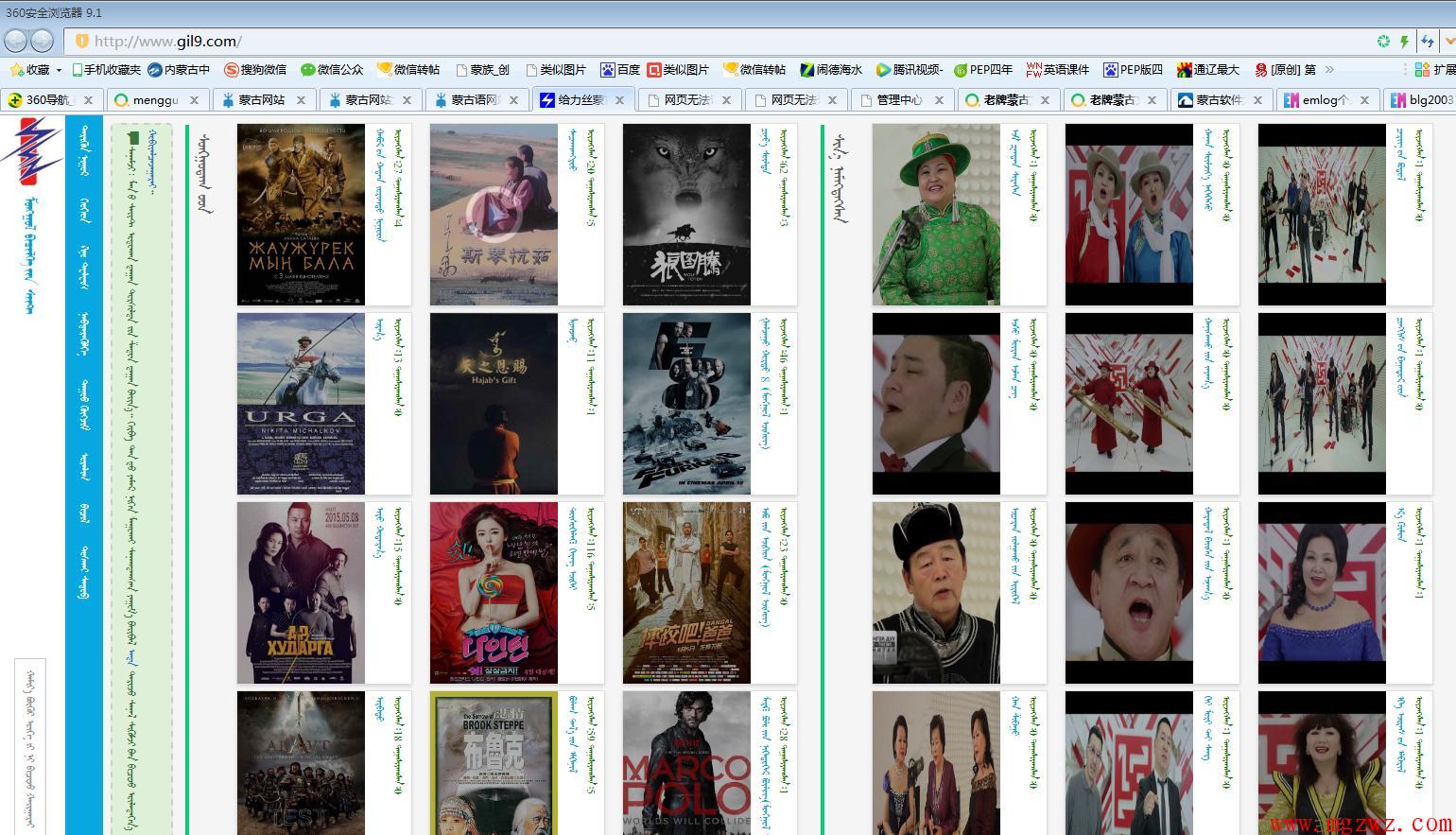Screen dimensions: 1456x835
Task: Open the video of woman in blue dress
Action: coord(1322,593)
